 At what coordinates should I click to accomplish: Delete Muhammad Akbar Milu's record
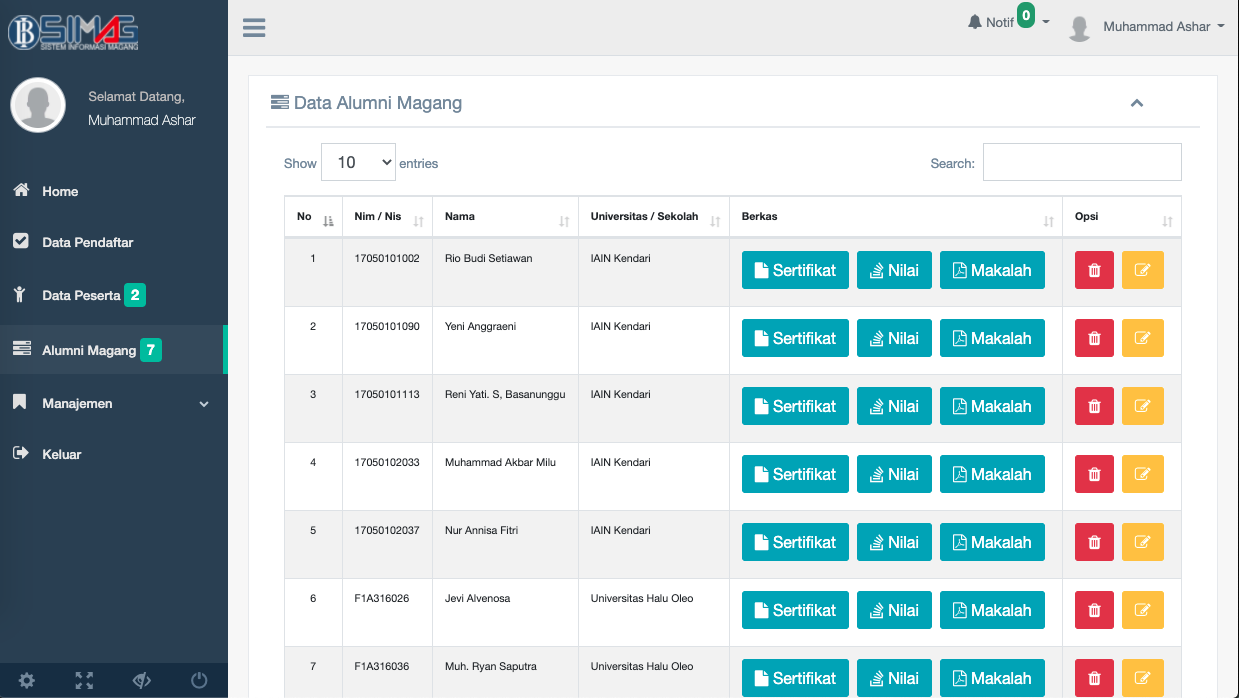1094,474
